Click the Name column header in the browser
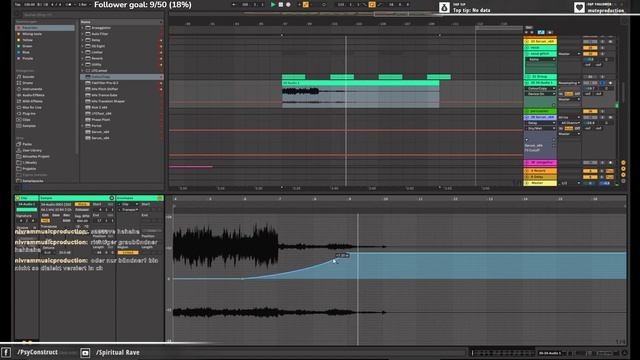The image size is (640, 360). pyautogui.click(x=121, y=22)
